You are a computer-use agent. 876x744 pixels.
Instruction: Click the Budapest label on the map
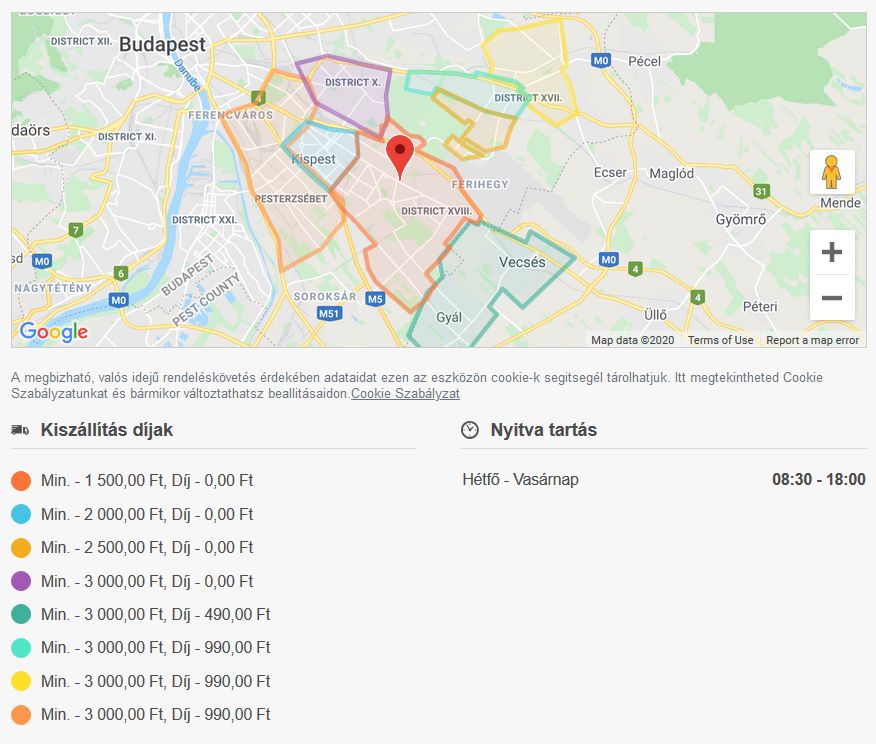point(162,45)
